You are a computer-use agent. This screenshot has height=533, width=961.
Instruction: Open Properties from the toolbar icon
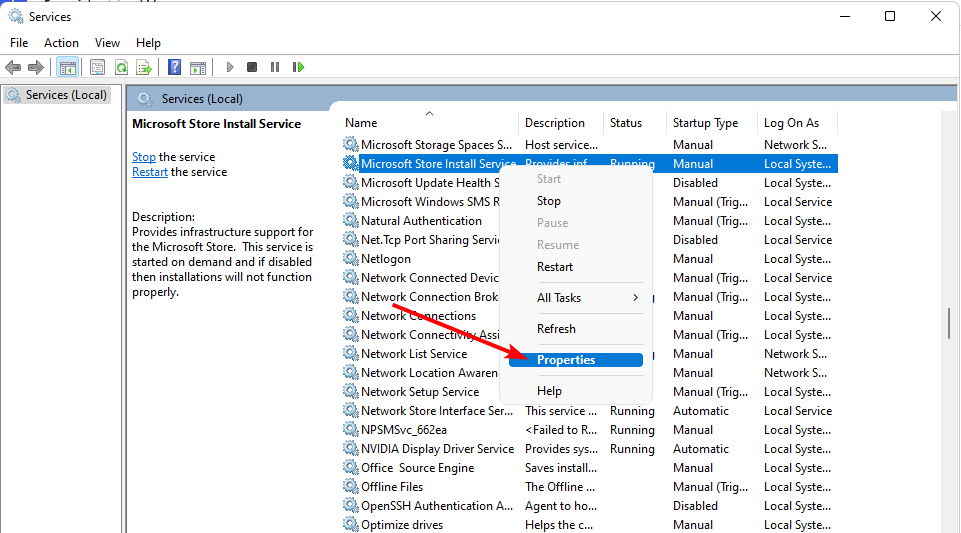[x=97, y=67]
